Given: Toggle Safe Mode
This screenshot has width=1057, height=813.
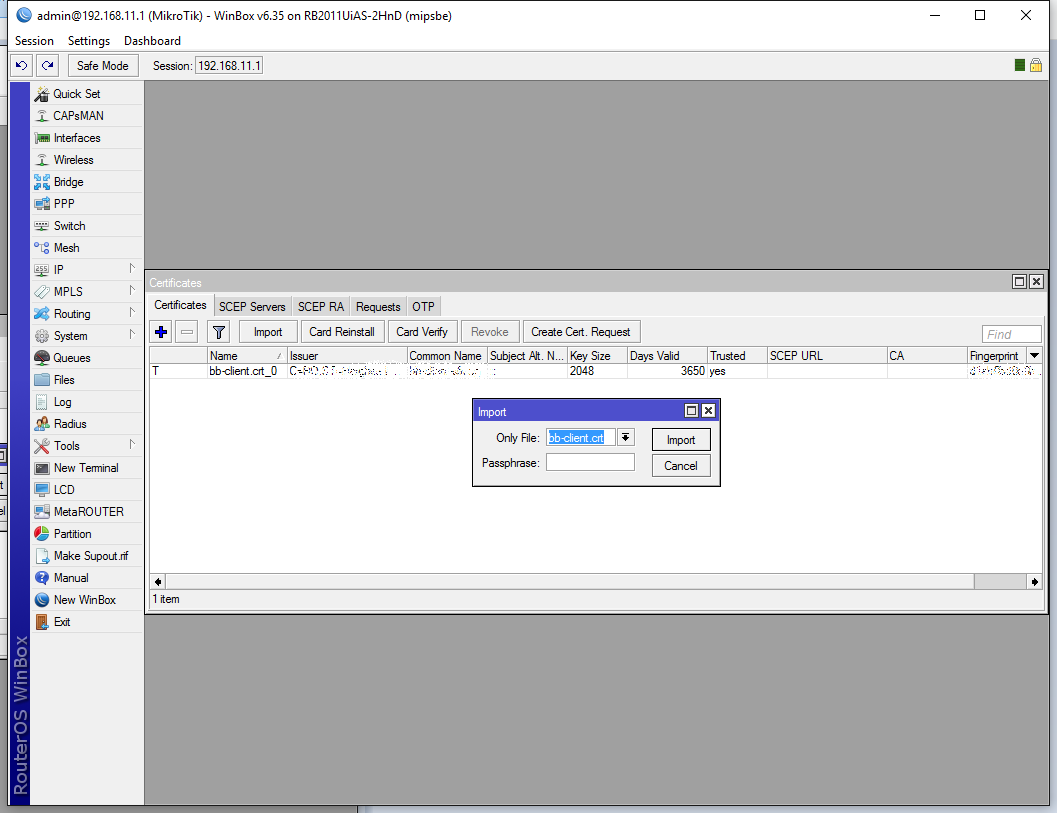Looking at the screenshot, I should (x=102, y=65).
